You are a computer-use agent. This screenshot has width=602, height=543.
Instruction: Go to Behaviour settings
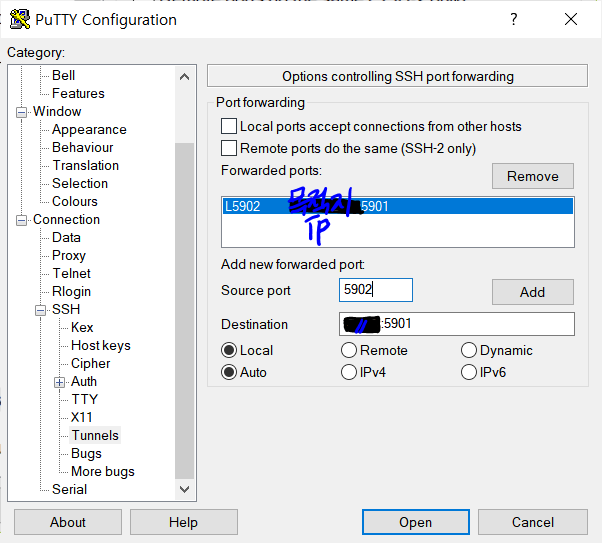pos(83,147)
